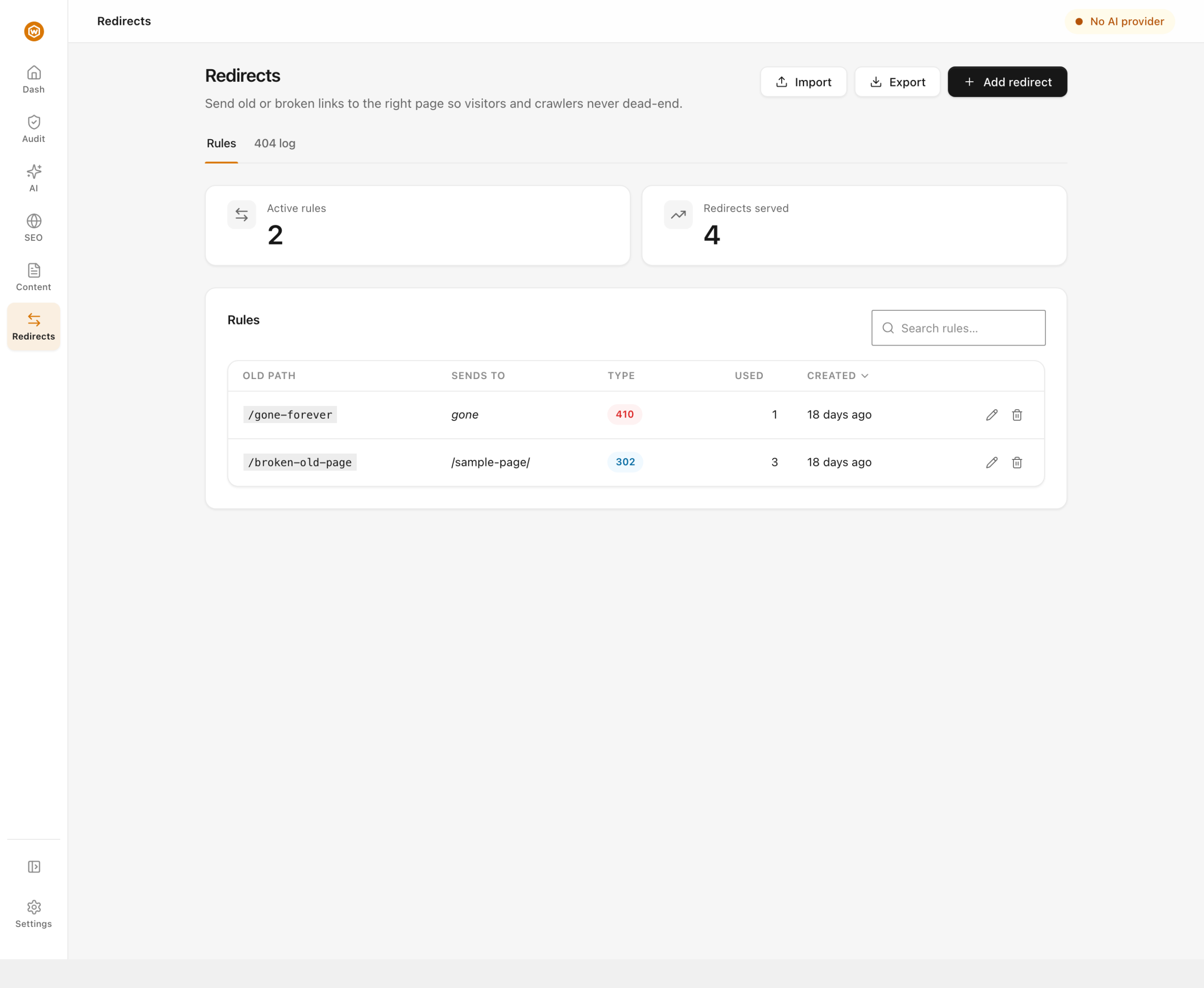Click the Redirects served count 4
This screenshot has height=988, width=1204.
712,235
